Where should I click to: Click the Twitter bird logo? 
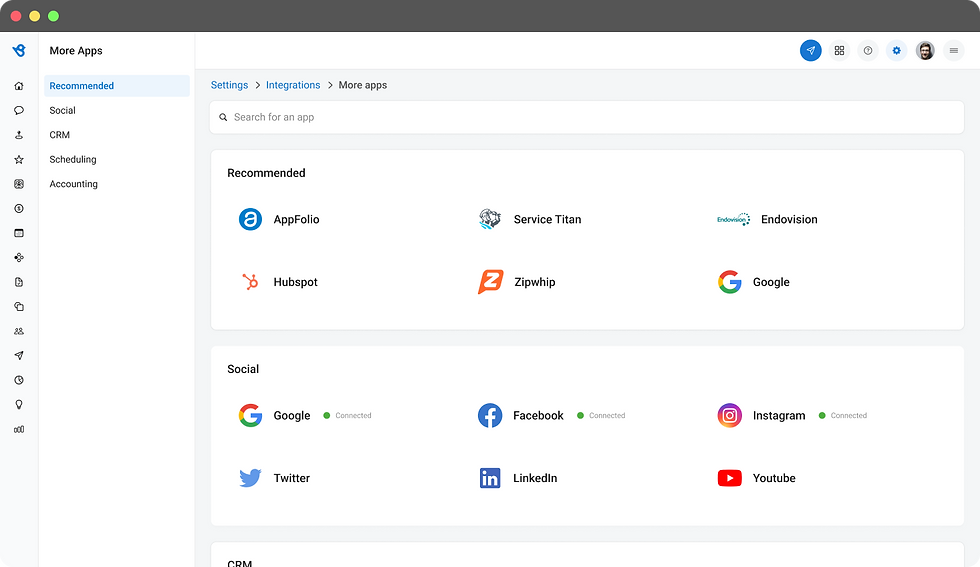point(250,478)
